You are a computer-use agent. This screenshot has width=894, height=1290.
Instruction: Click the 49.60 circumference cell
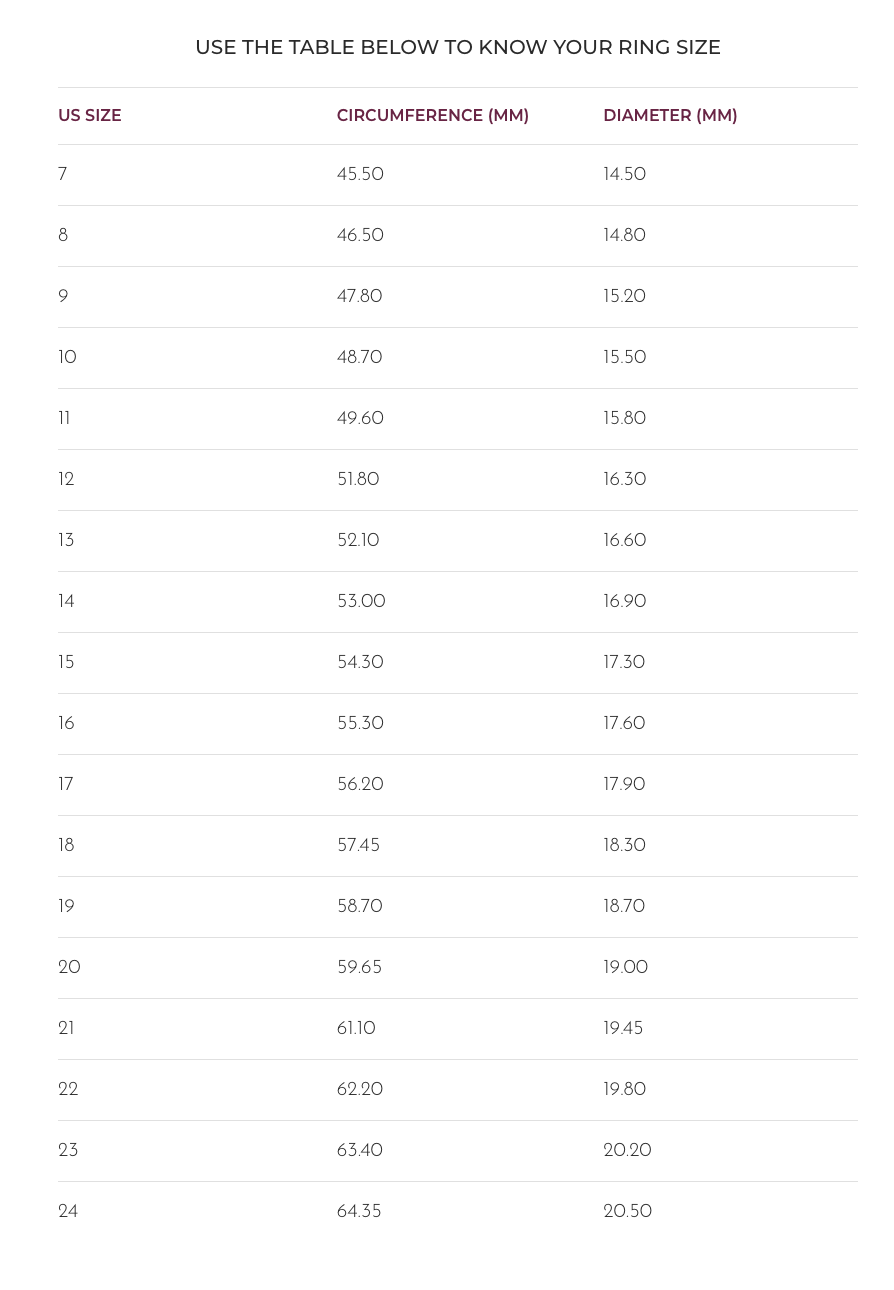[360, 419]
